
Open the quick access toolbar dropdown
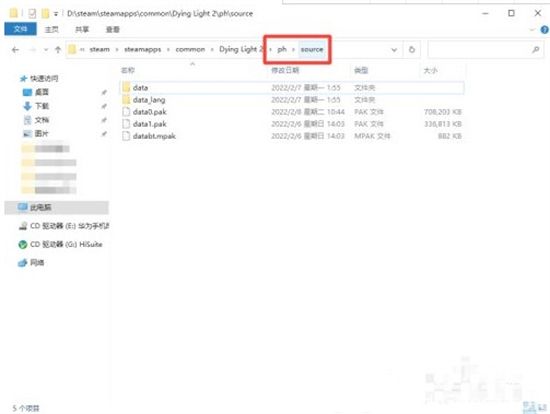click(56, 14)
